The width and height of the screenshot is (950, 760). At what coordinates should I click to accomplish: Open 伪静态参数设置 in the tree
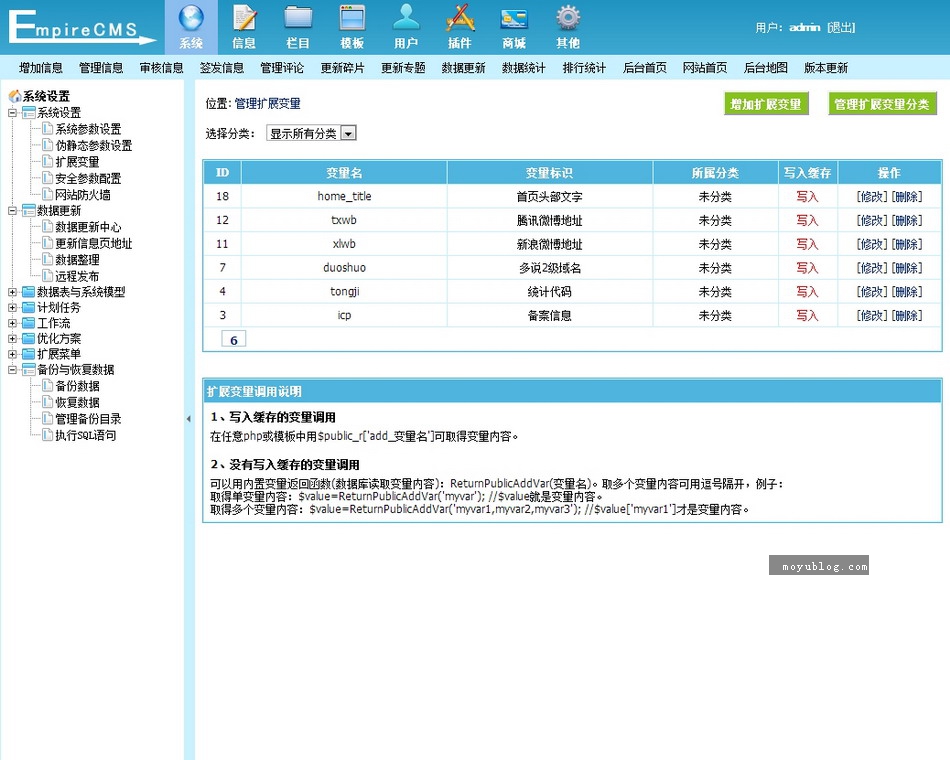94,145
